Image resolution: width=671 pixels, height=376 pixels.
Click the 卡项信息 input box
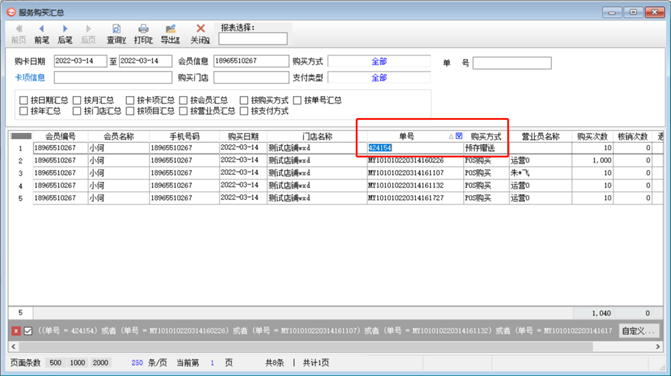(113, 77)
